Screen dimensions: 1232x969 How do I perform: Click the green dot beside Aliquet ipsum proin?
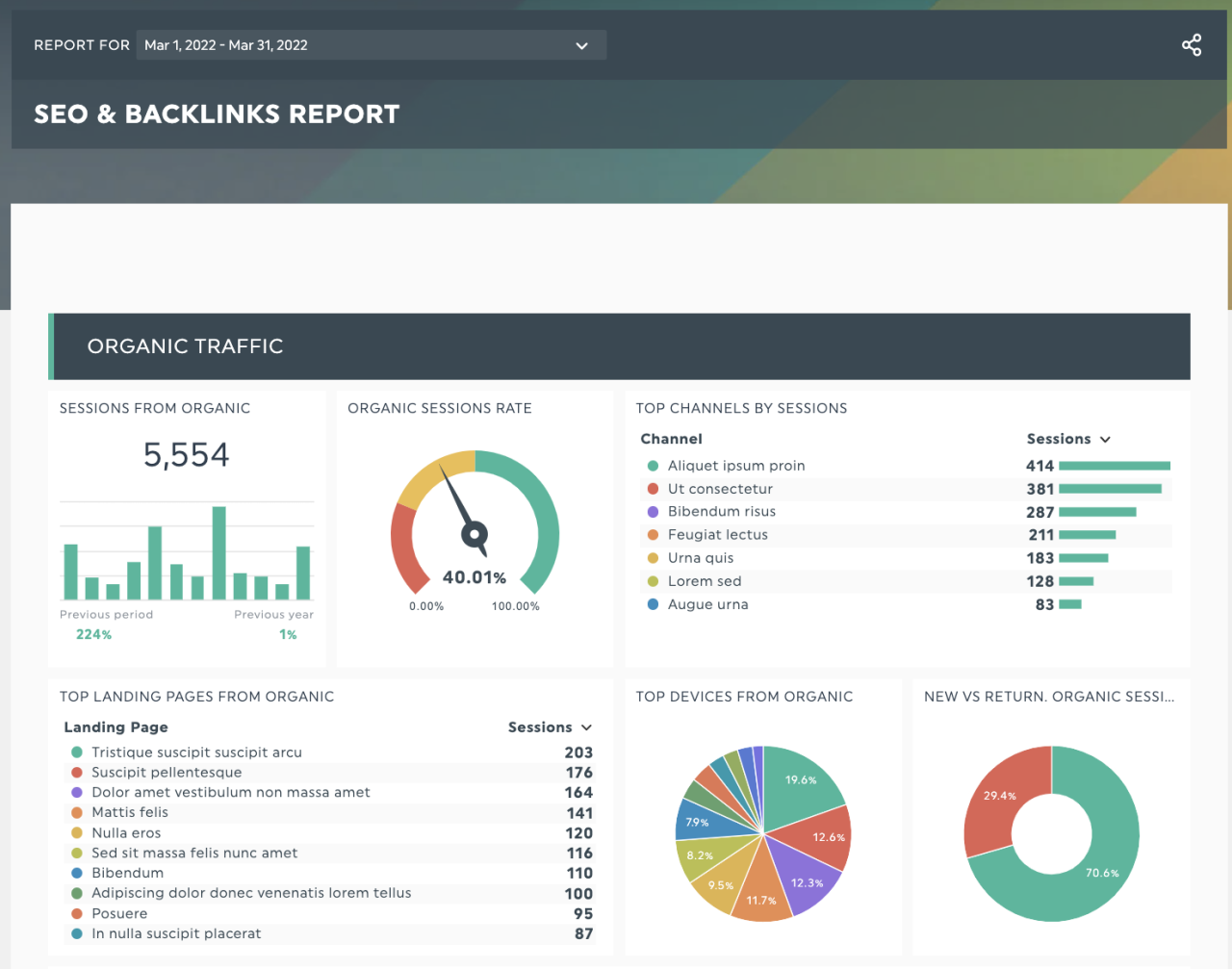point(653,466)
